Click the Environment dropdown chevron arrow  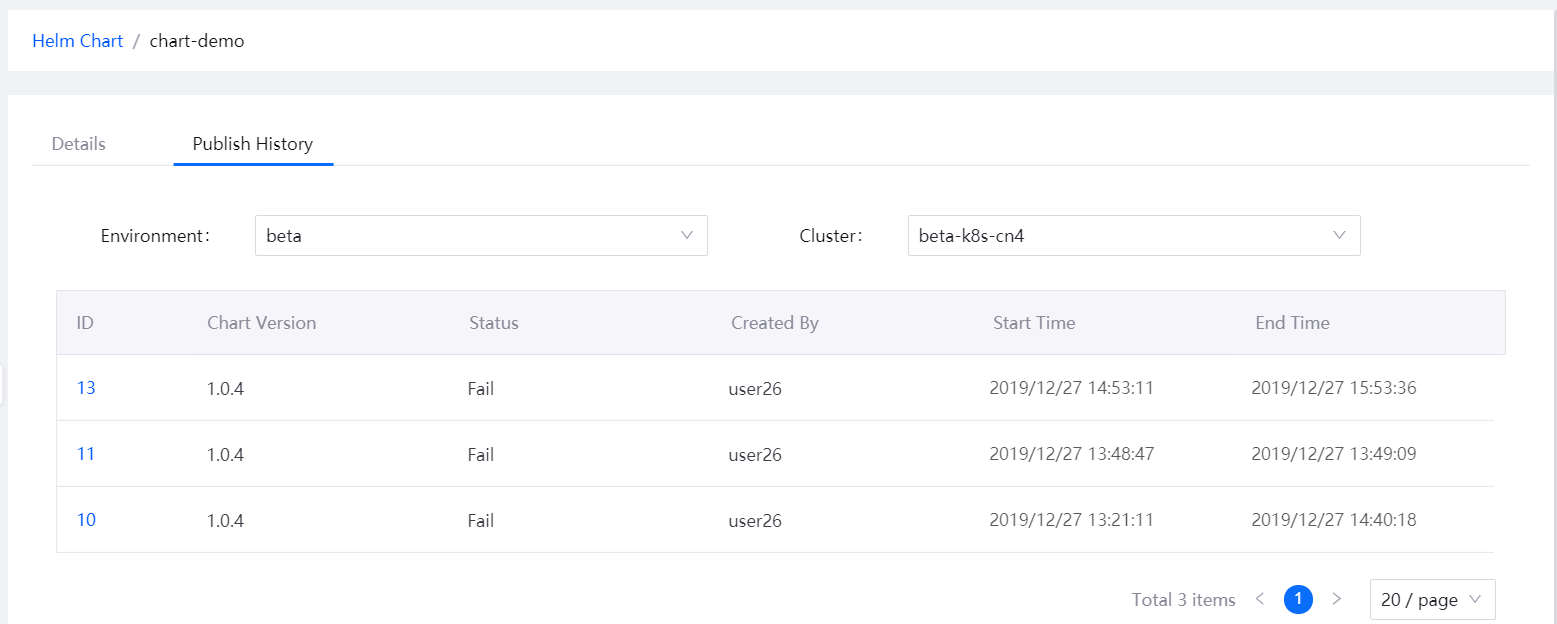(687, 236)
